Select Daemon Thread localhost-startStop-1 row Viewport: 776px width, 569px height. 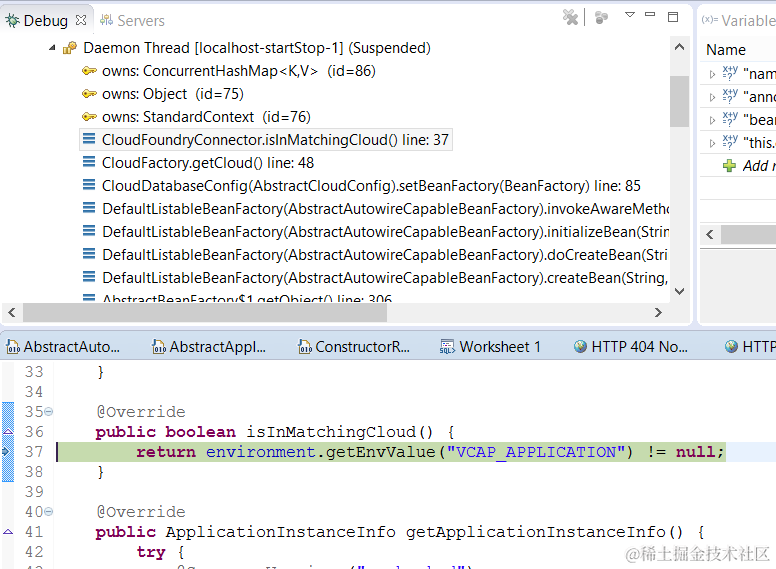coord(256,48)
